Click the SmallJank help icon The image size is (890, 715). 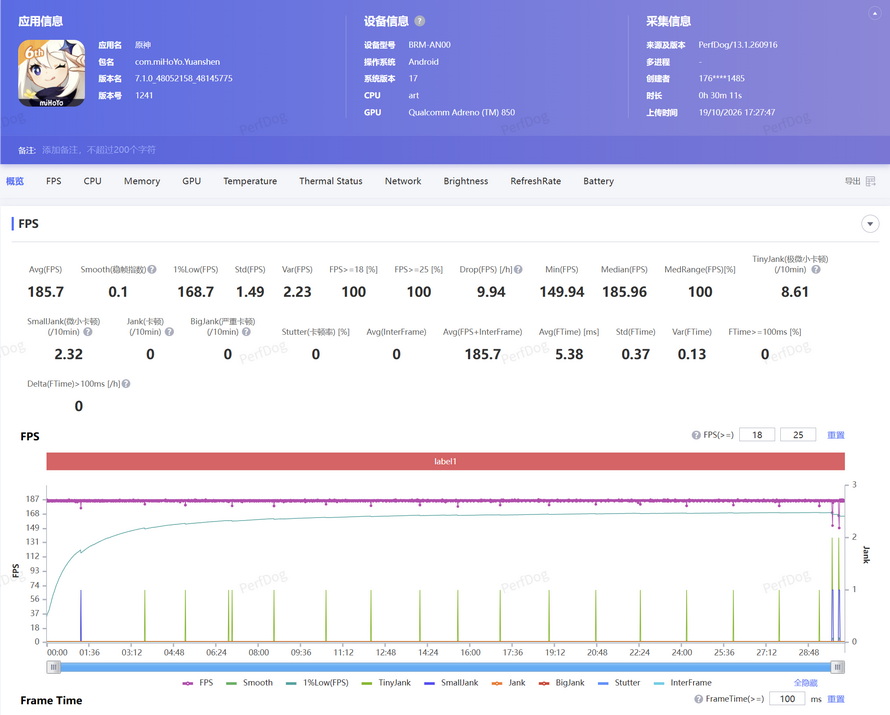[x=87, y=332]
